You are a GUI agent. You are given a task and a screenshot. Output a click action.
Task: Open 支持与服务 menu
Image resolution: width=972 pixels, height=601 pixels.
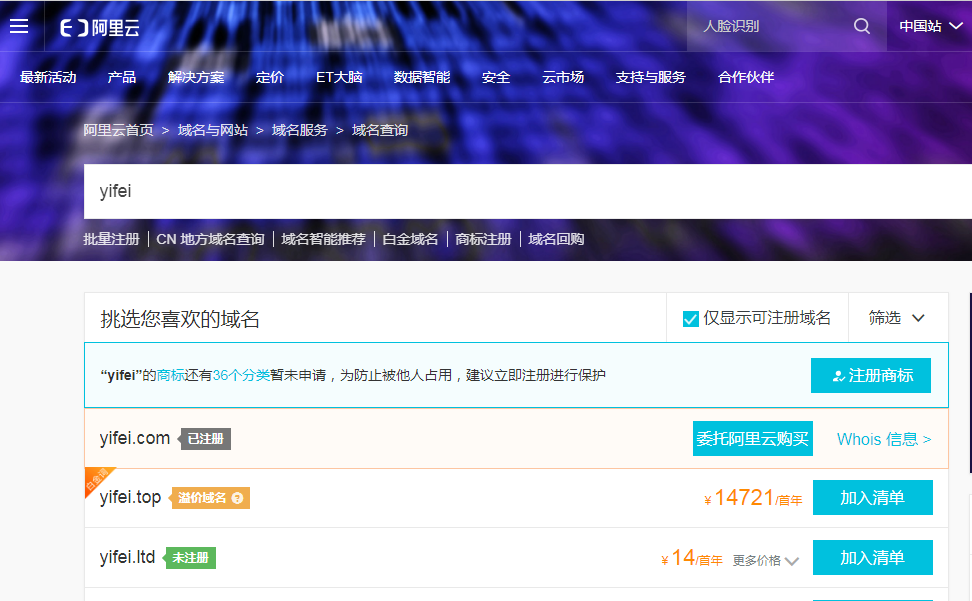(x=650, y=77)
